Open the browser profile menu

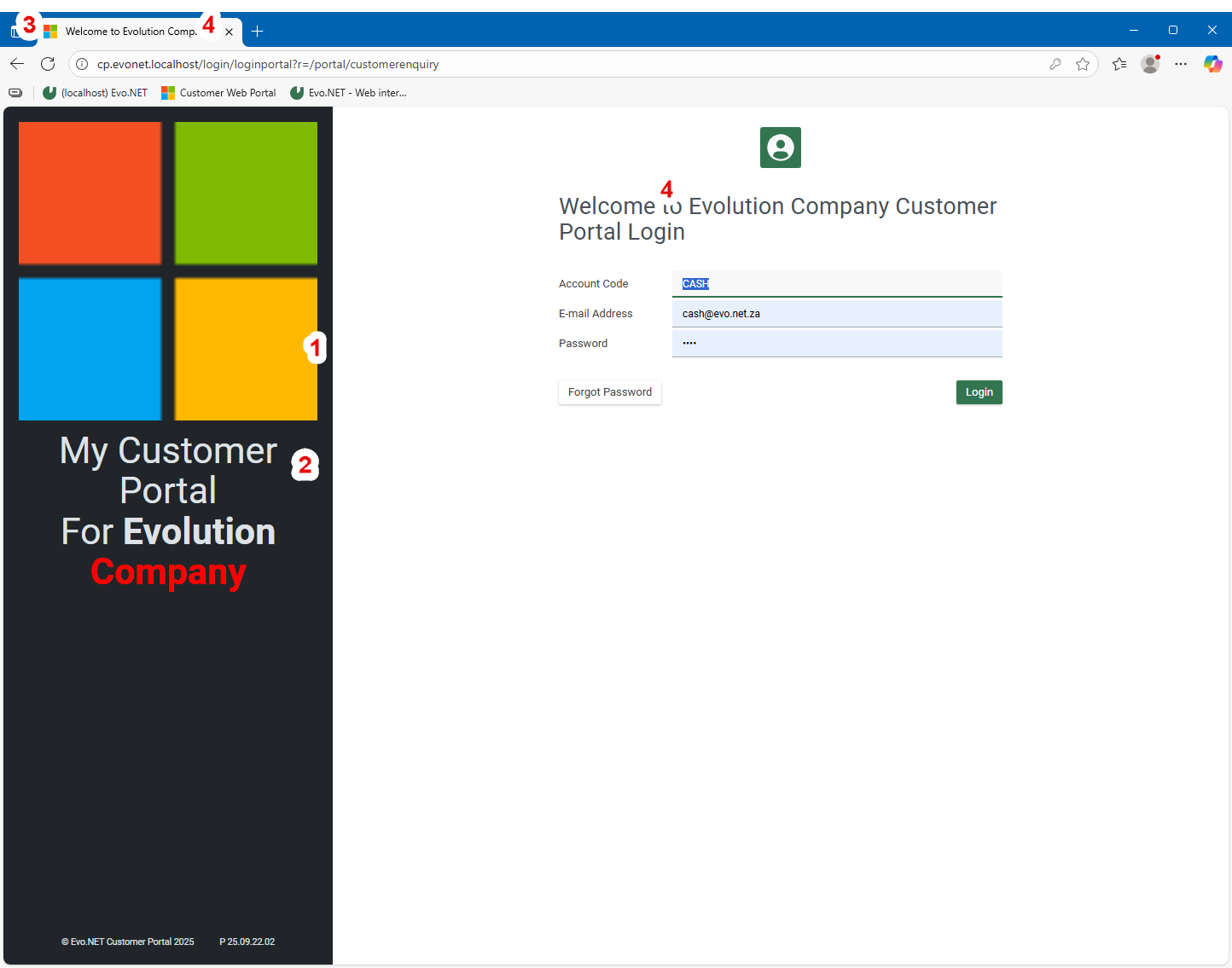click(x=1150, y=64)
